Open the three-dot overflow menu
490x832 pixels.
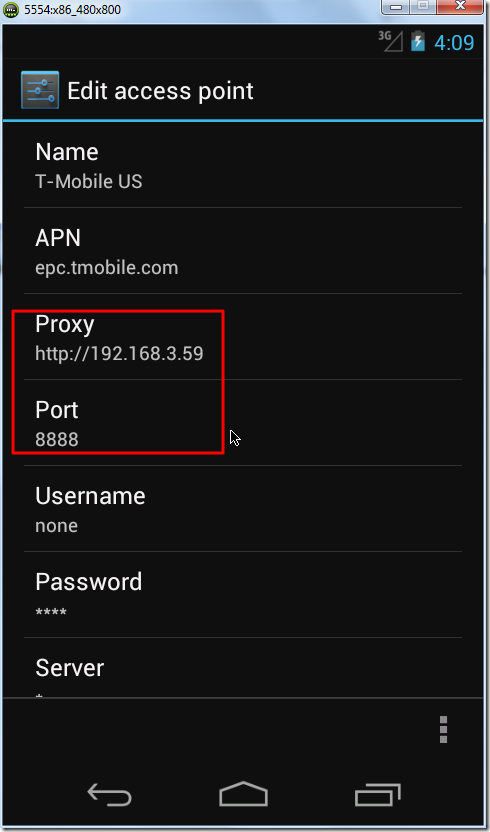(443, 730)
